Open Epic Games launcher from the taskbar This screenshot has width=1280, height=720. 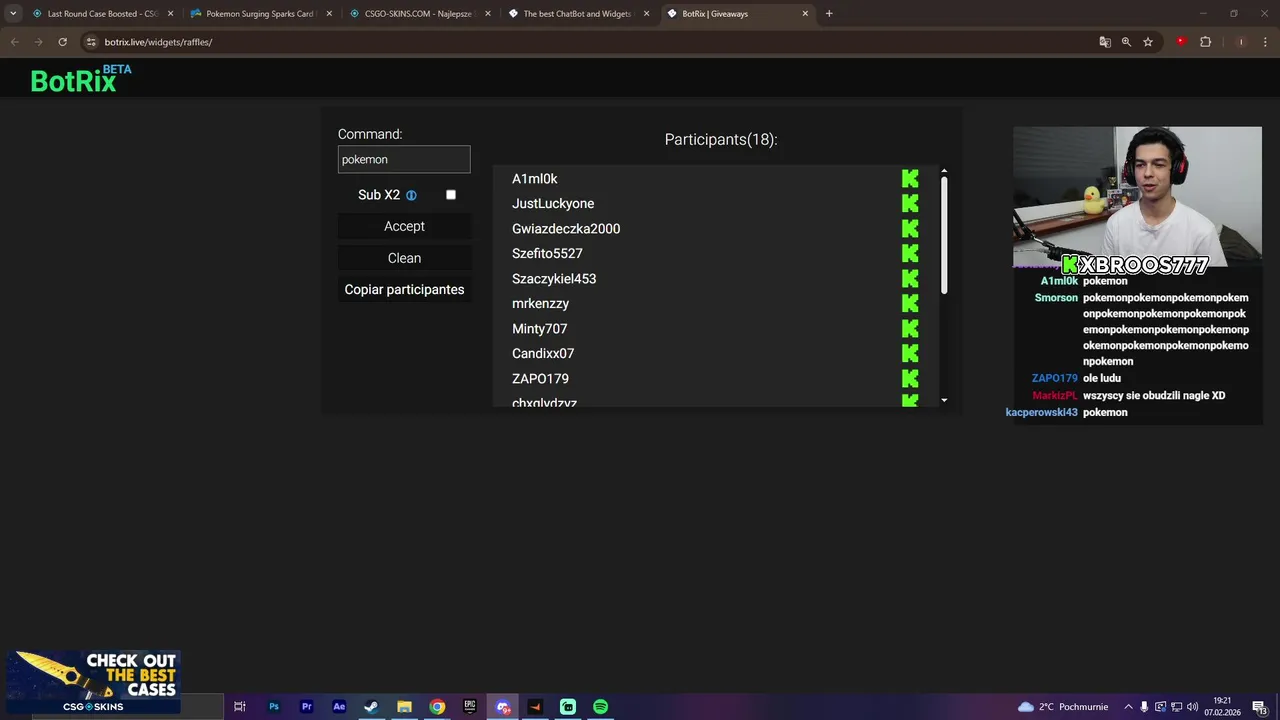pos(470,707)
